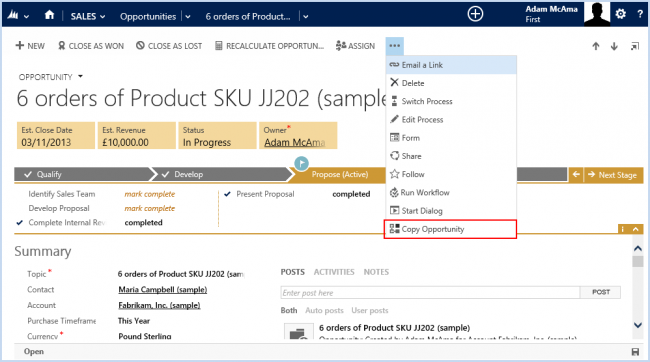Expand the Opportunities dropdown arrow
This screenshot has height=362, width=650.
(188, 17)
